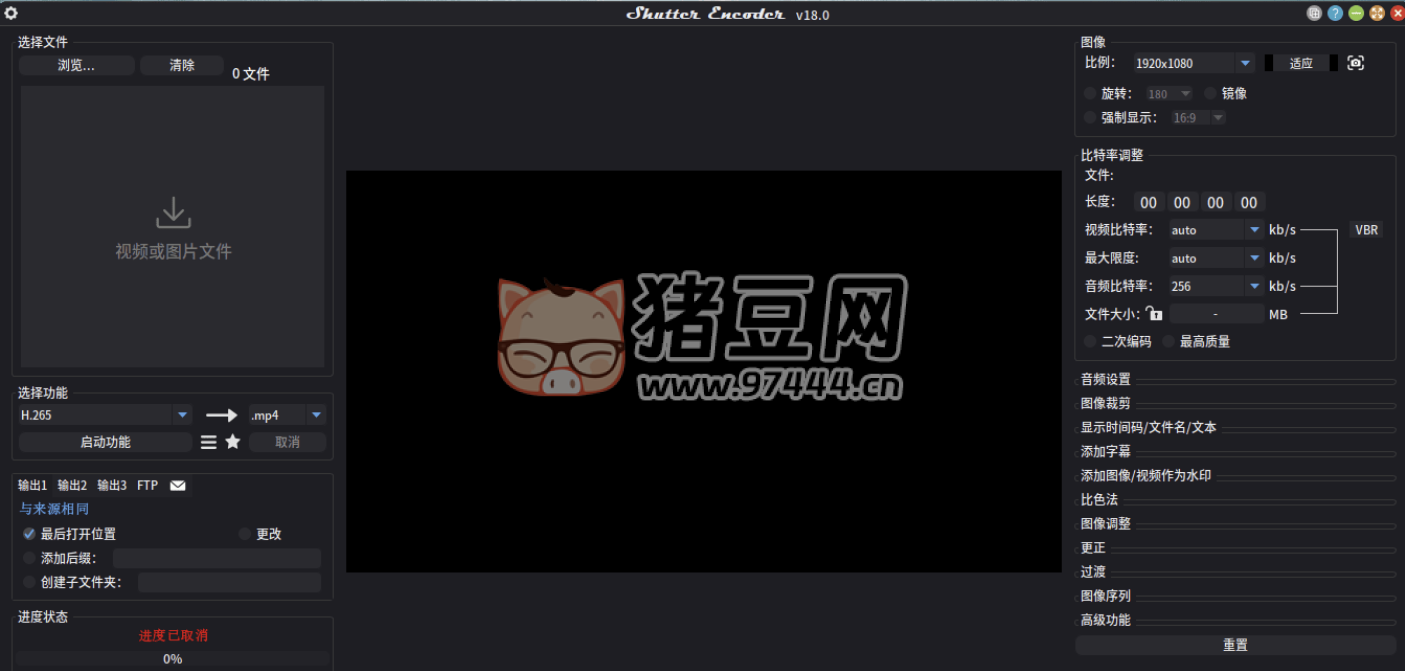Open the H.265 function dropdown
Viewport: 1405px width, 671px height.
pos(182,415)
